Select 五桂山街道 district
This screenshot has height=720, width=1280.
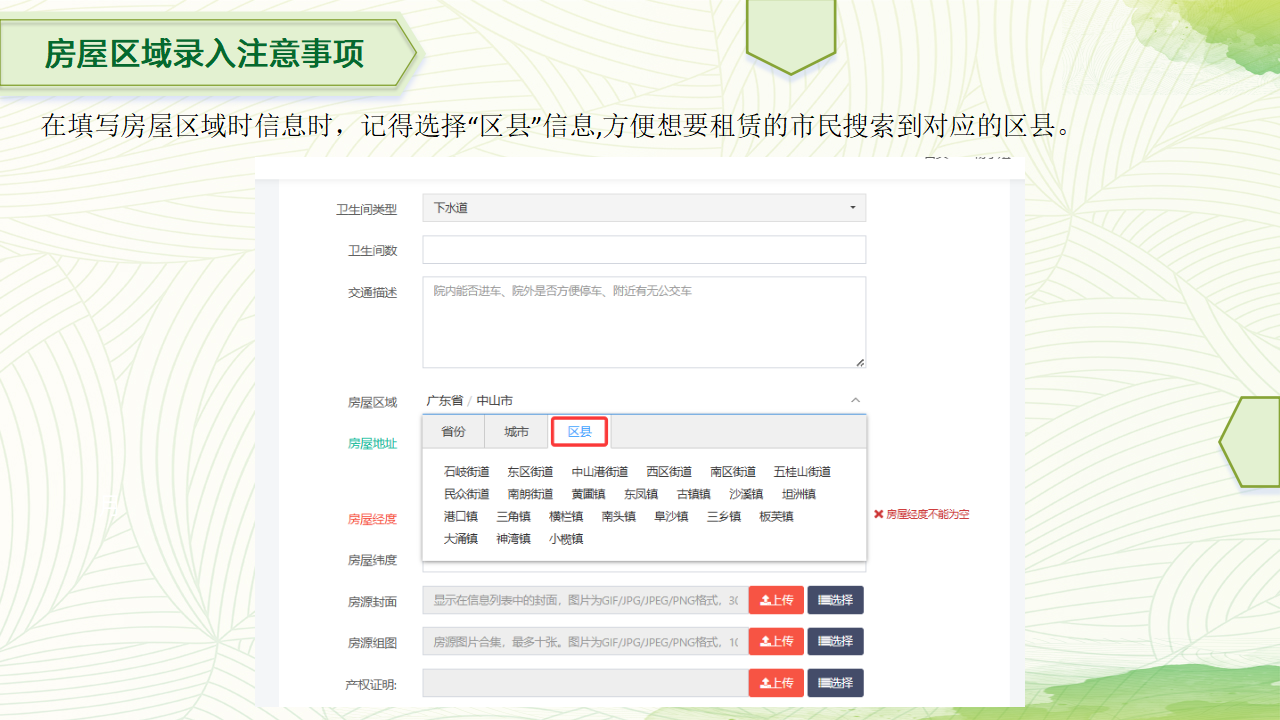point(802,472)
